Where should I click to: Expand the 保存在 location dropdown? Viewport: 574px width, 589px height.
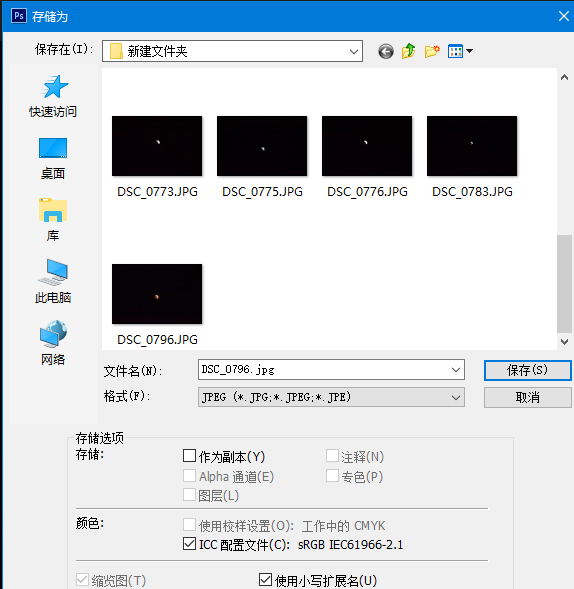tap(353, 51)
